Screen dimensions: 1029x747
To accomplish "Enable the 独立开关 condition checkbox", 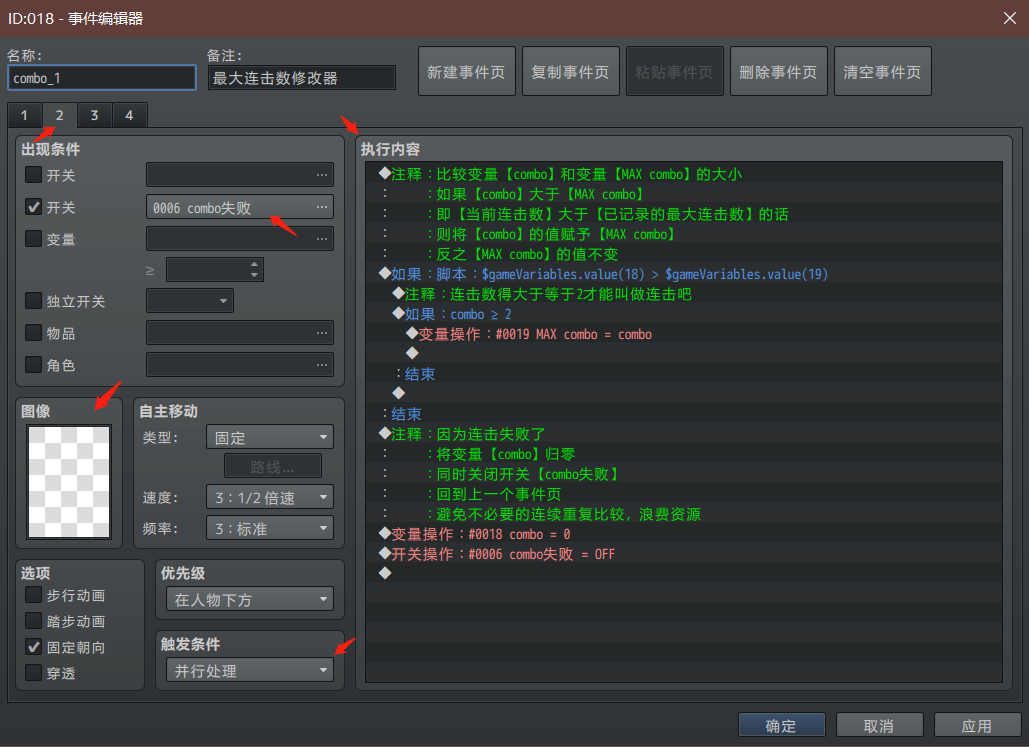I will coord(33,301).
